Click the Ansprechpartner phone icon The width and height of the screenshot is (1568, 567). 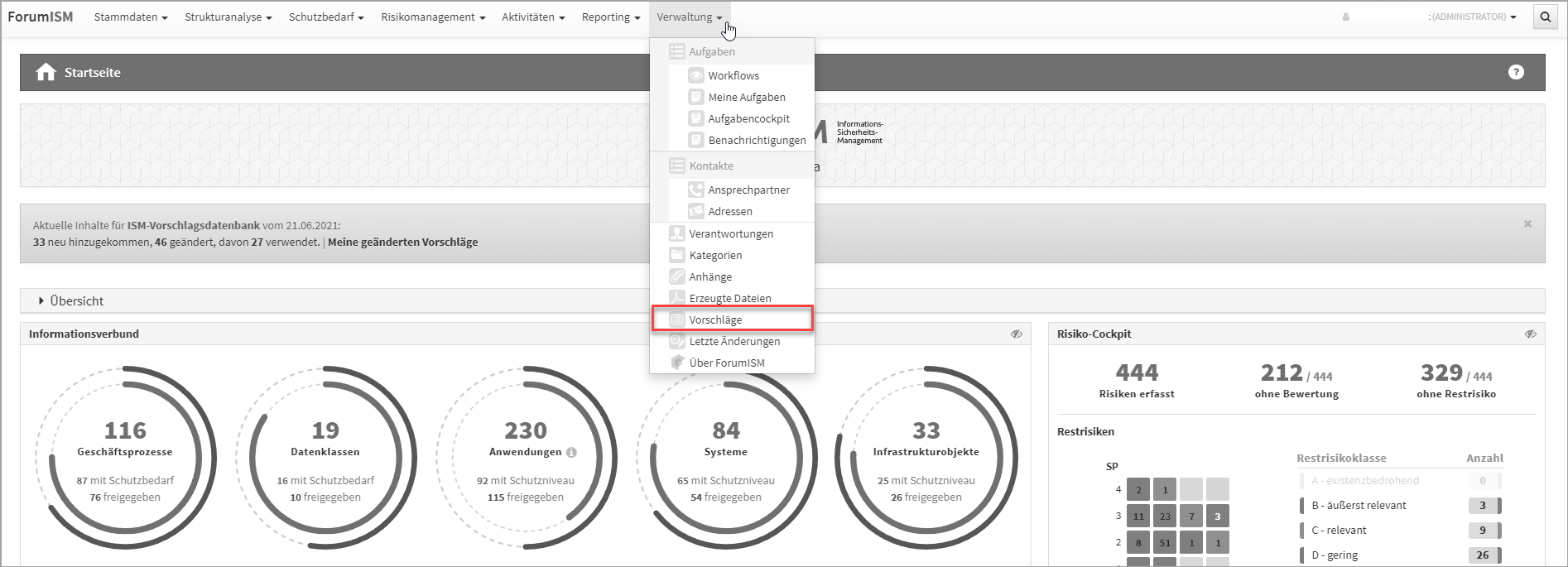pyautogui.click(x=696, y=190)
